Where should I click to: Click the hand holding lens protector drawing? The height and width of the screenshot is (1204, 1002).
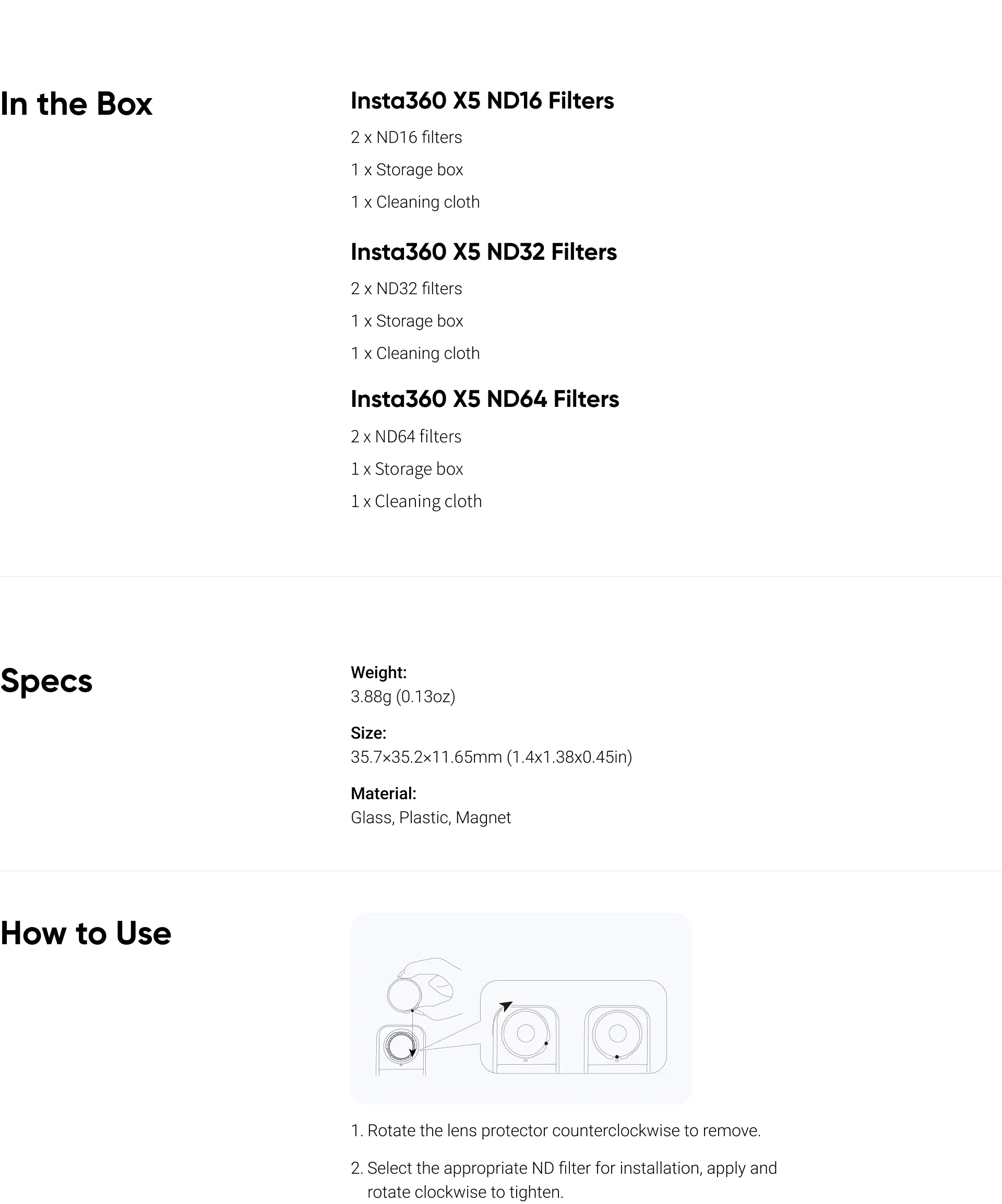[425, 988]
